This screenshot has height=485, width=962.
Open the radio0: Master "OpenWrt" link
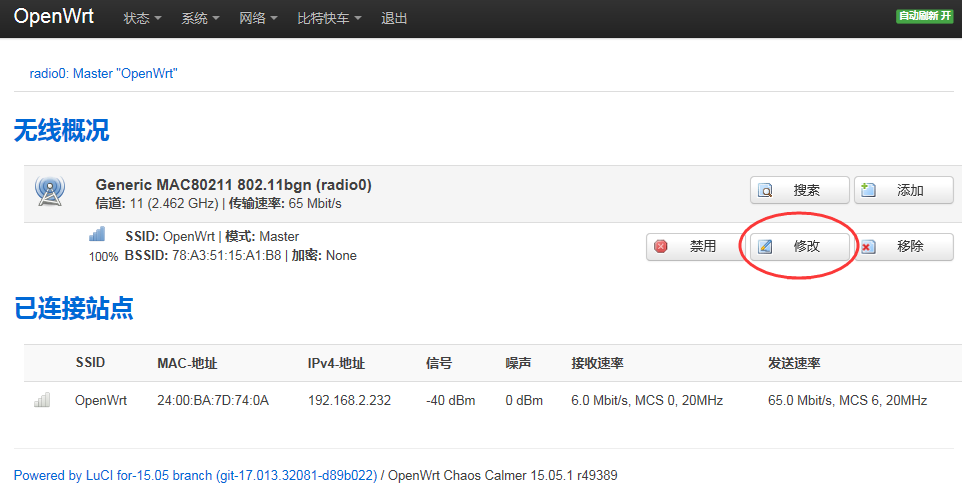pos(103,74)
